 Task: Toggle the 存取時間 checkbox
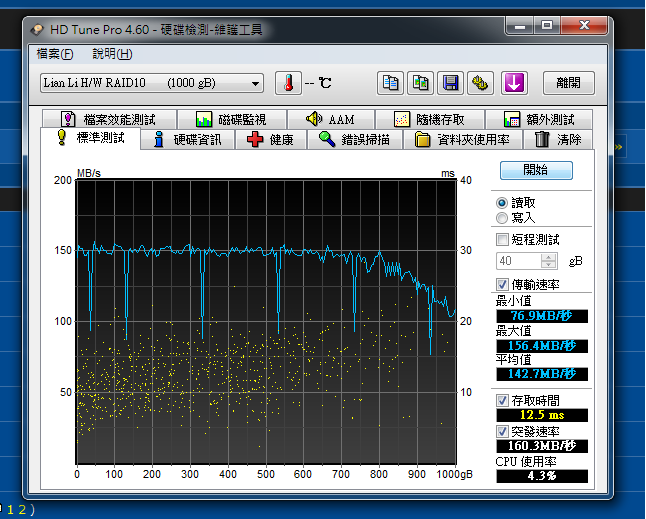502,400
